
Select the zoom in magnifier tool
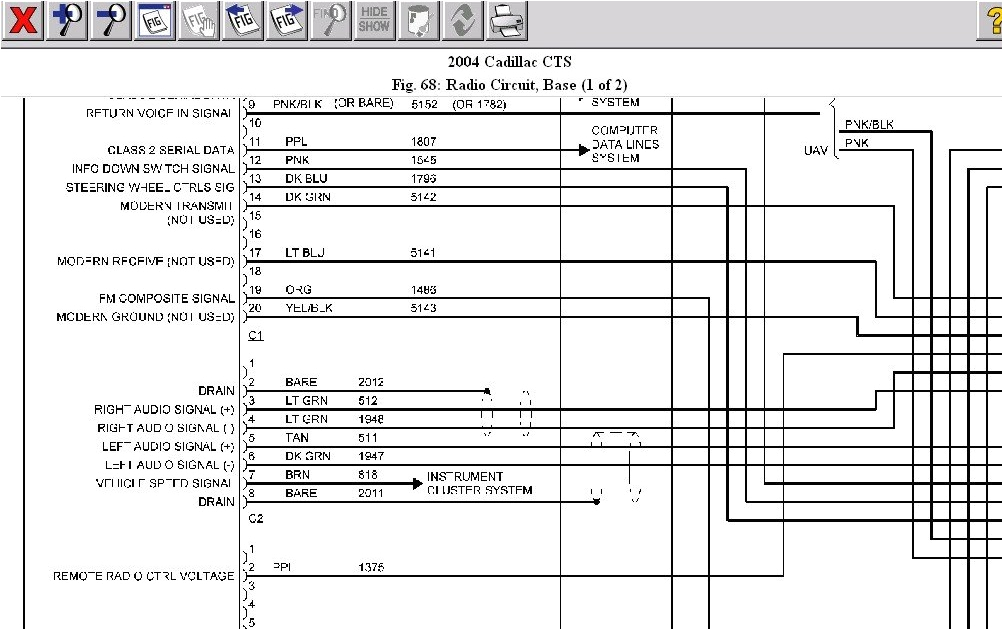tap(66, 20)
